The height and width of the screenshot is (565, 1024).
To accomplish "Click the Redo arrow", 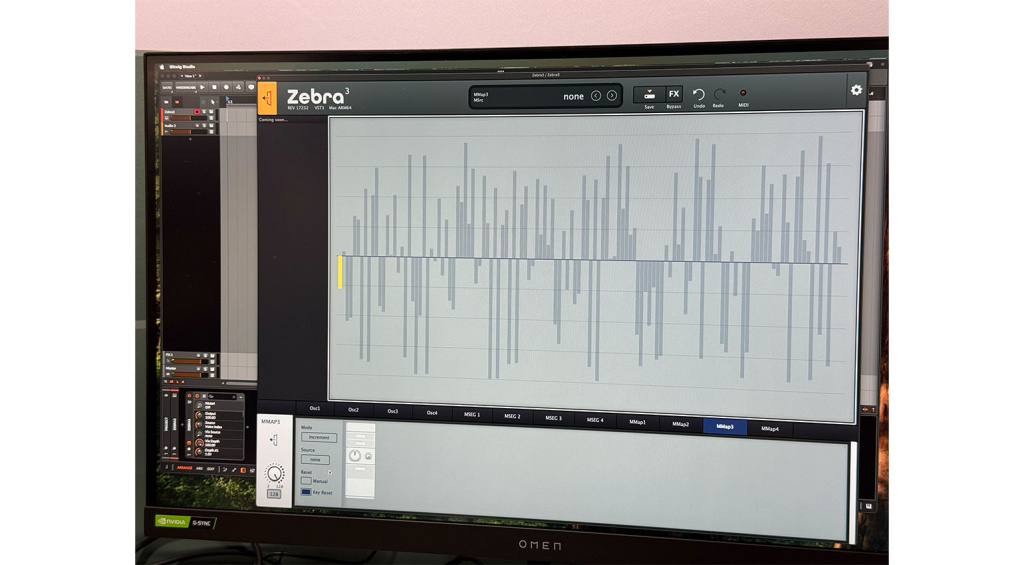I will click(x=719, y=95).
